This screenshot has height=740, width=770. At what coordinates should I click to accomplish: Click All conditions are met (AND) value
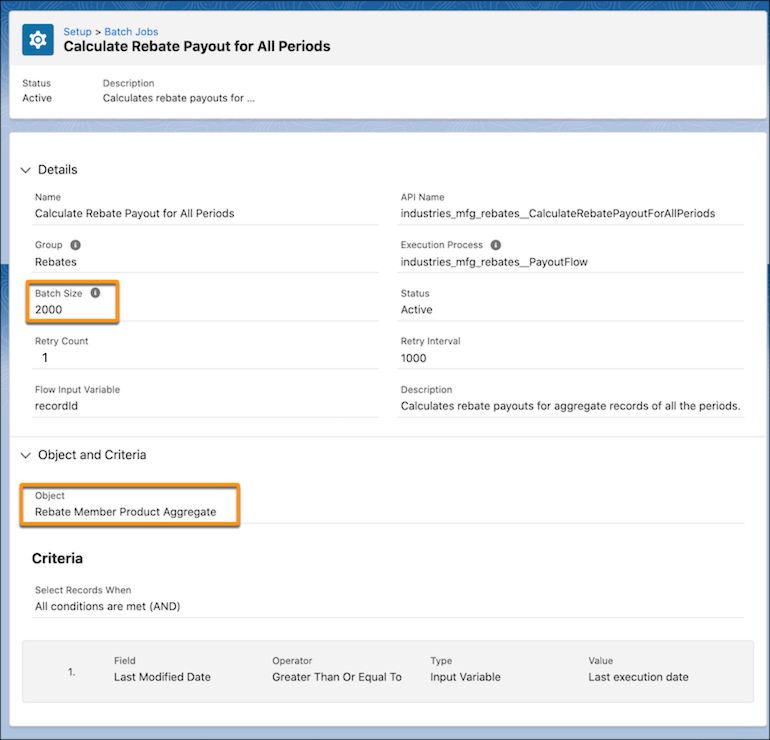[108, 606]
